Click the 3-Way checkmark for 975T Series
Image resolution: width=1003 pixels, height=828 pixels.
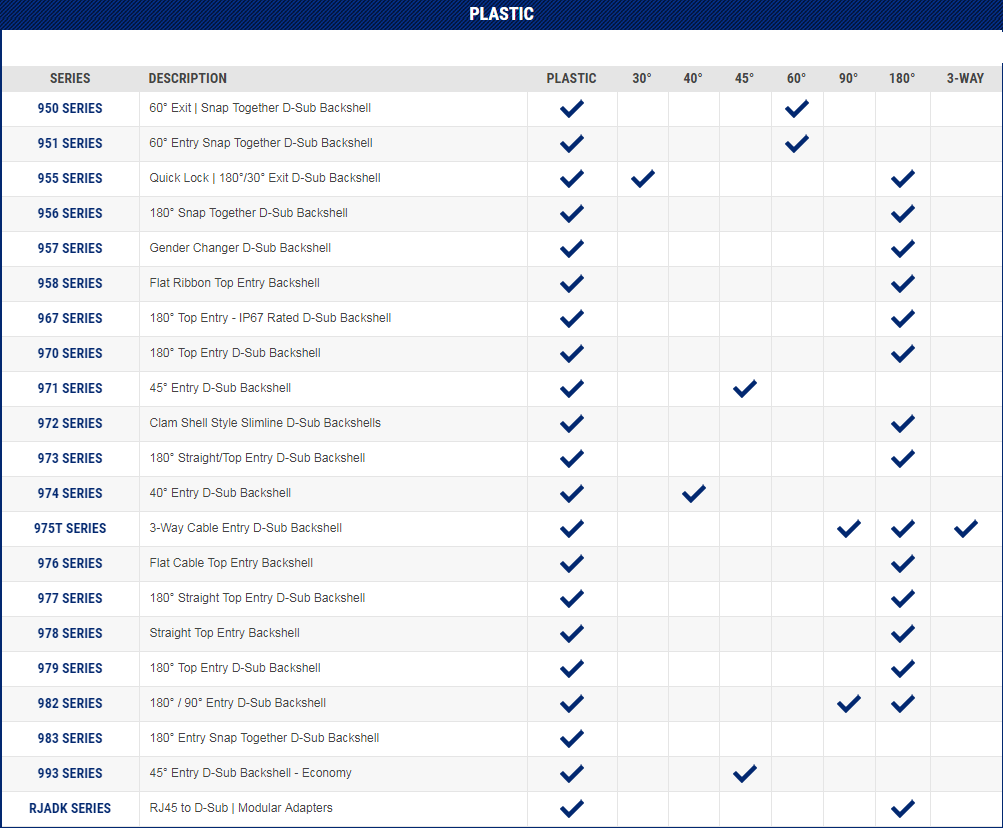pyautogui.click(x=965, y=528)
